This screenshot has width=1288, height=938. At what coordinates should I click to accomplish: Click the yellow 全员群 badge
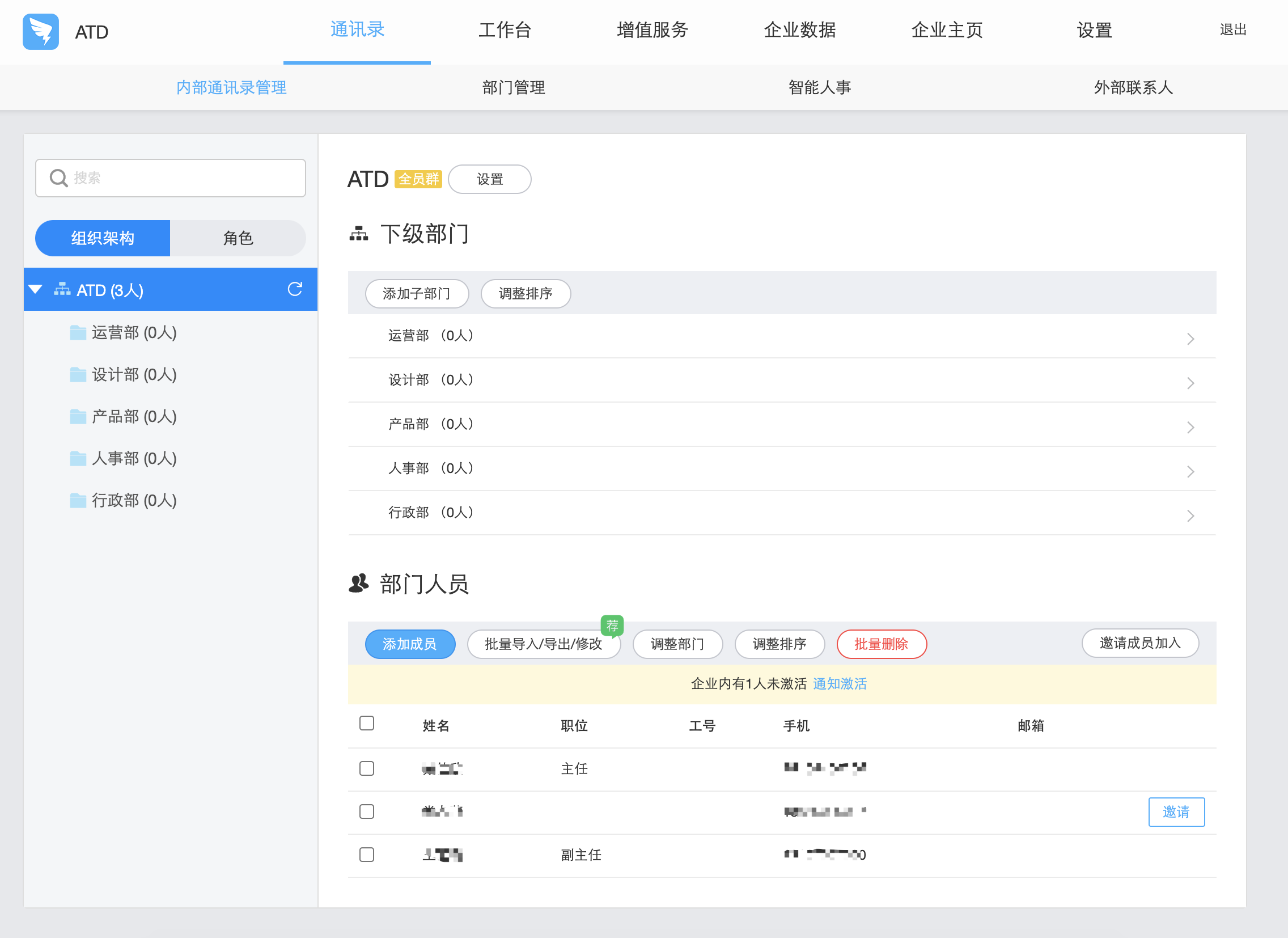[x=418, y=179]
